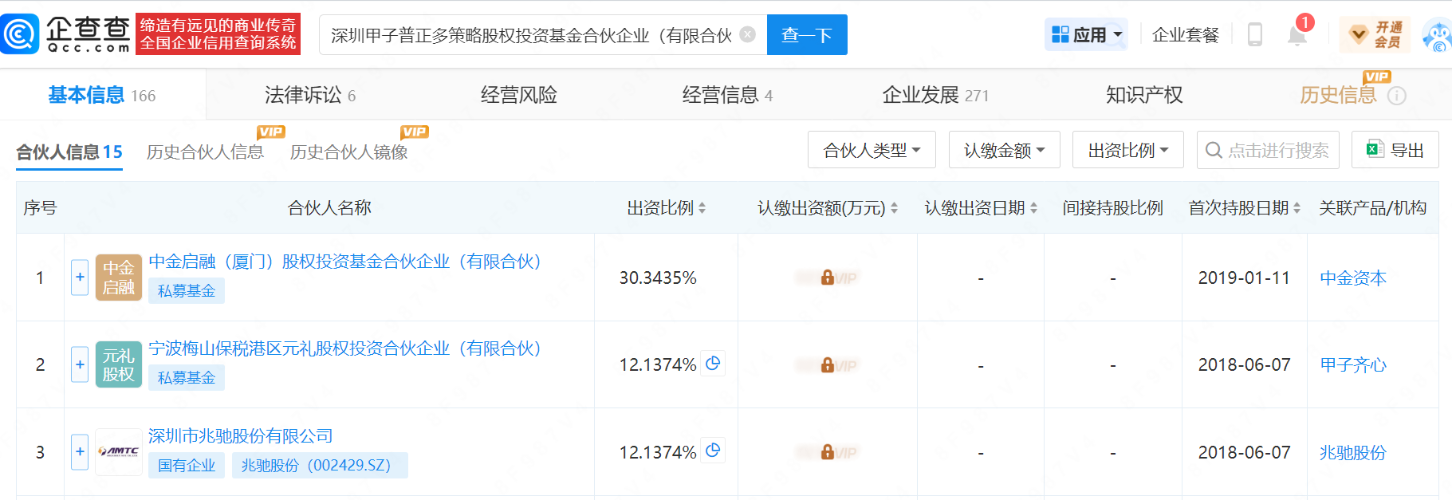Switch to the 知识产权 tab
Screen dimensions: 1452x500
pyautogui.click(x=1144, y=95)
